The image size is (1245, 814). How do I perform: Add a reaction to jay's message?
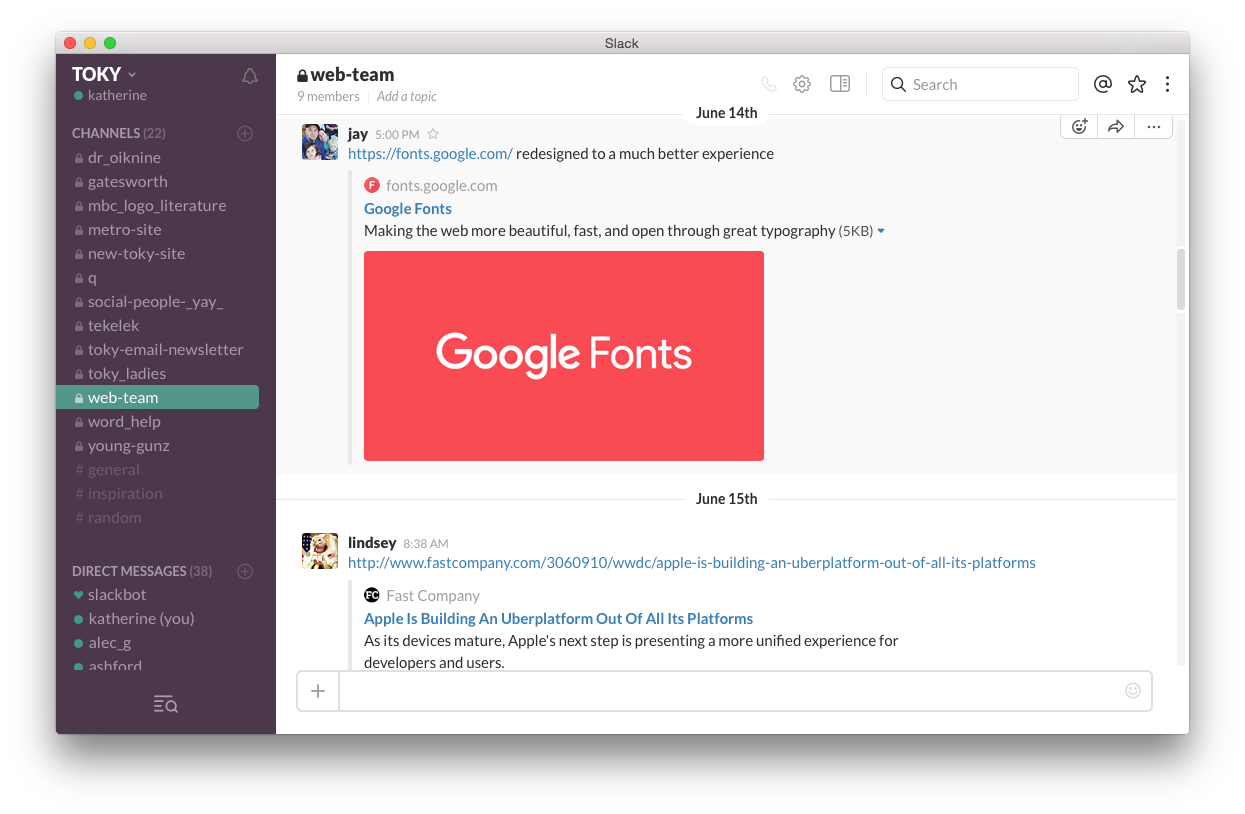click(x=1079, y=127)
